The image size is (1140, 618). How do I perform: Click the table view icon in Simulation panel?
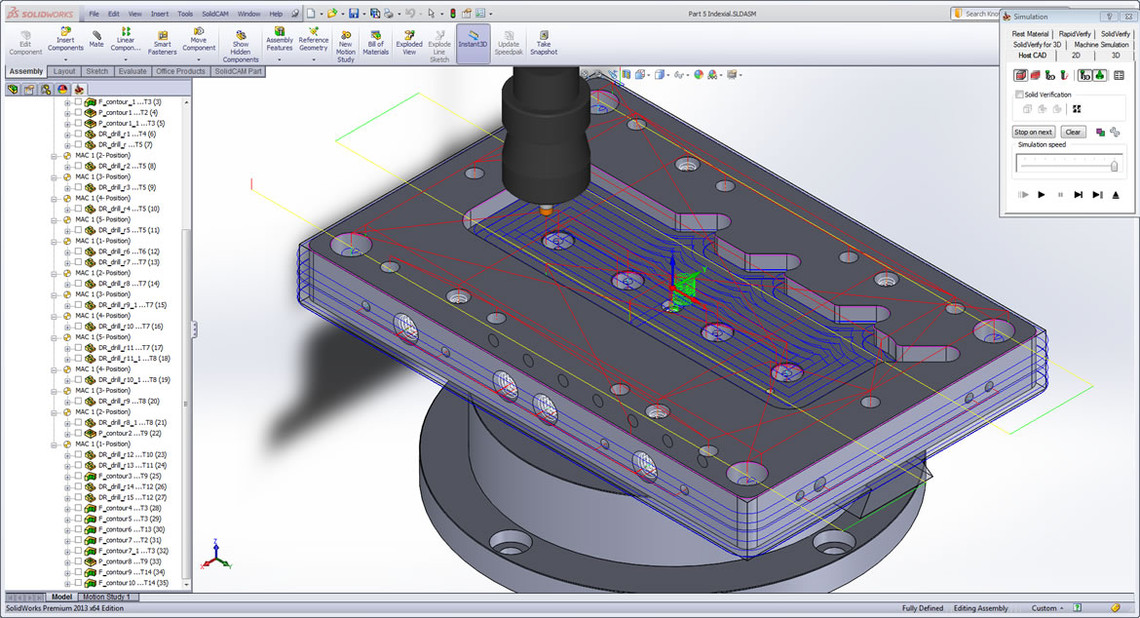1119,75
